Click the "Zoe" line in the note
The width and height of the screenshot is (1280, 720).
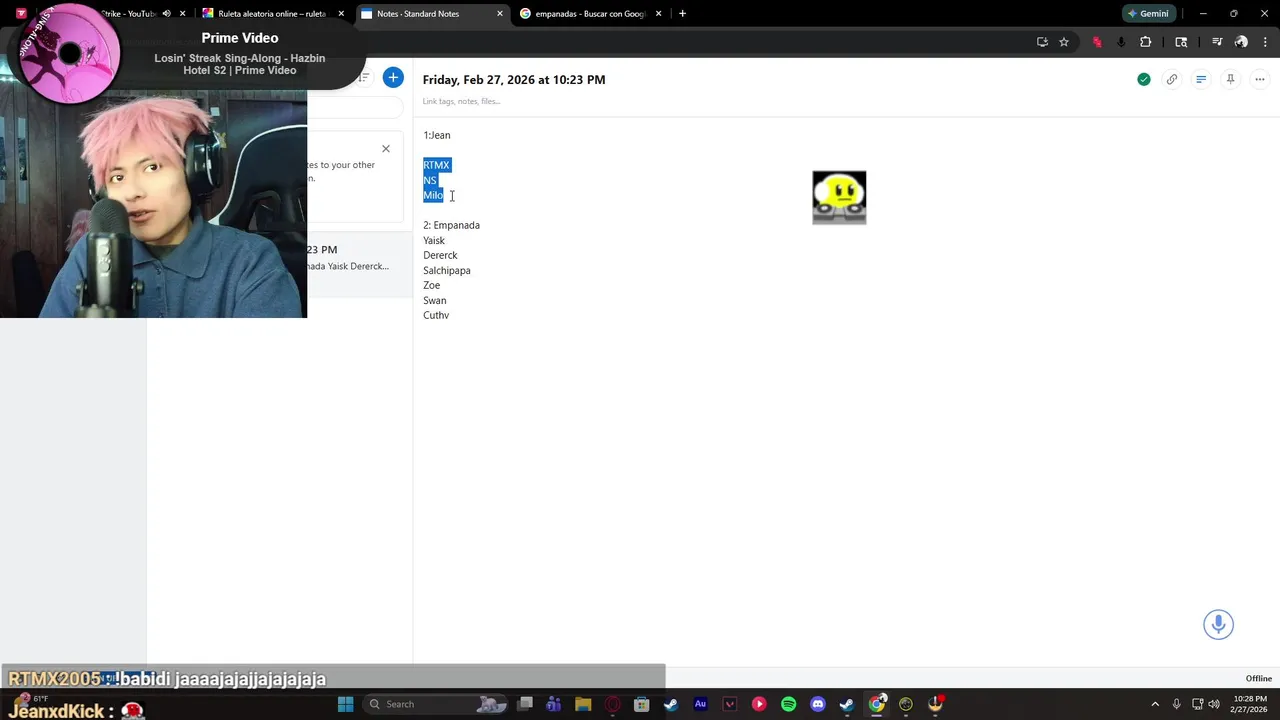tap(431, 285)
